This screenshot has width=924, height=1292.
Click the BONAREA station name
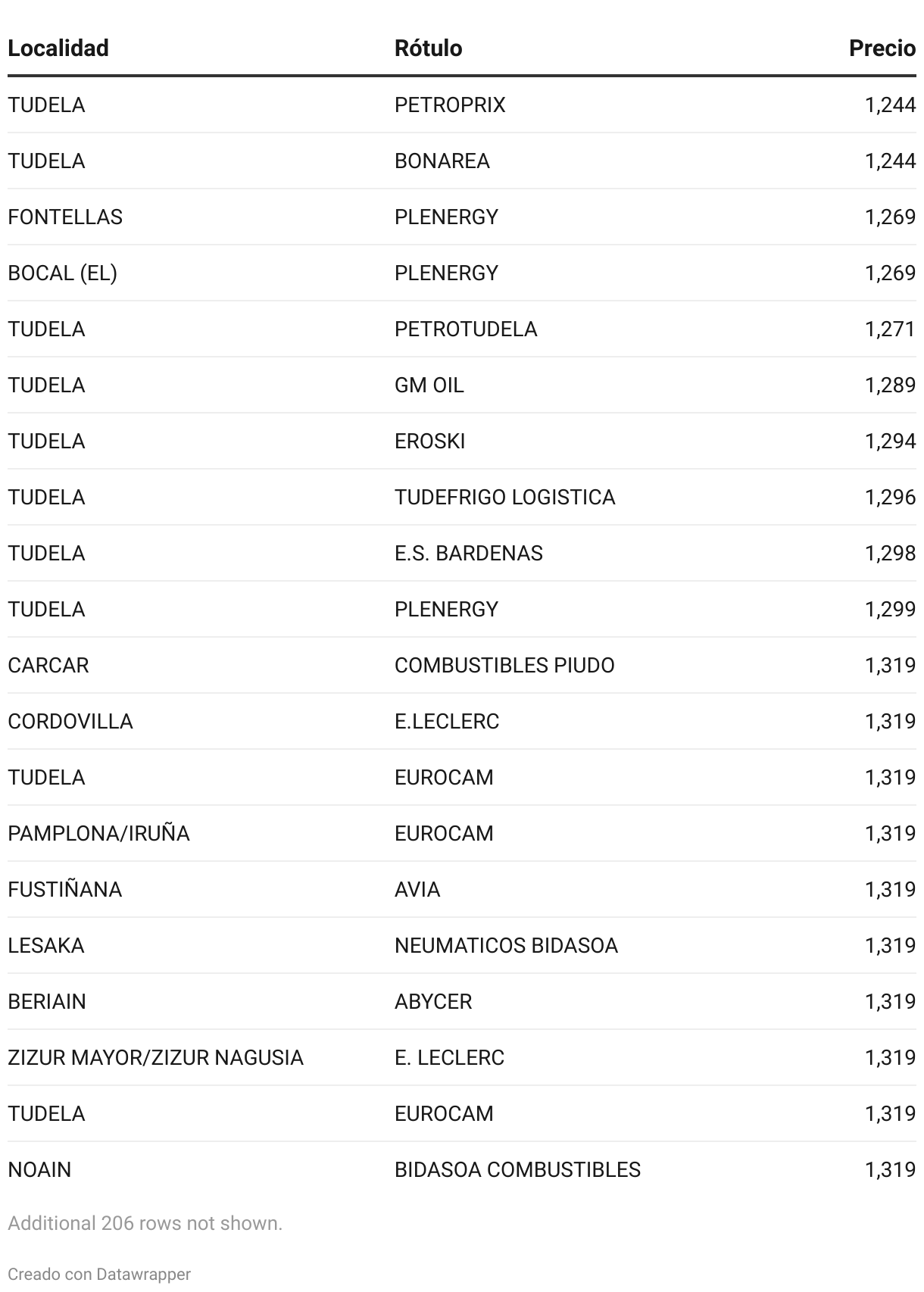click(x=442, y=161)
